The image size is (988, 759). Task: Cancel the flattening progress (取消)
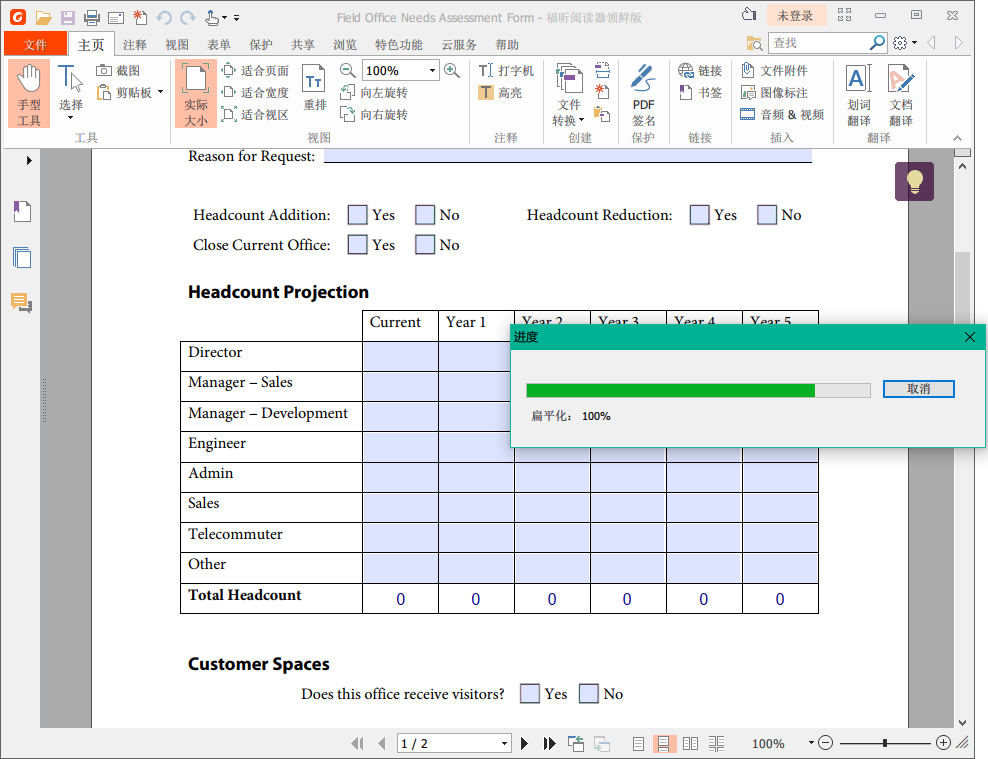[918, 389]
